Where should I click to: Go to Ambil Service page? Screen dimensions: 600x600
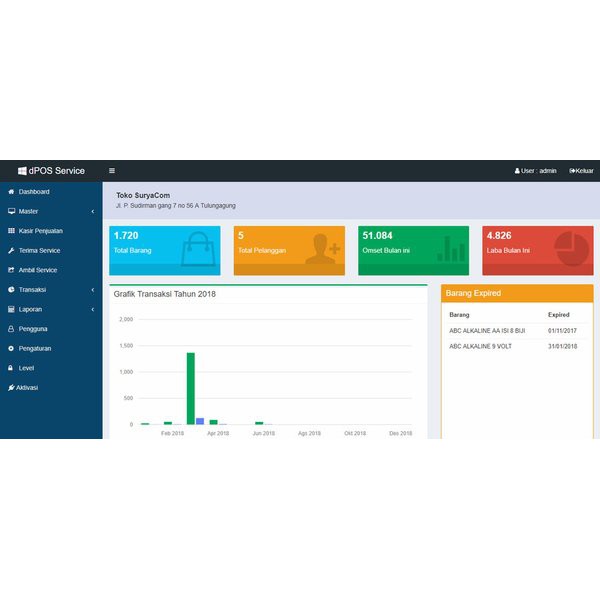click(x=51, y=270)
